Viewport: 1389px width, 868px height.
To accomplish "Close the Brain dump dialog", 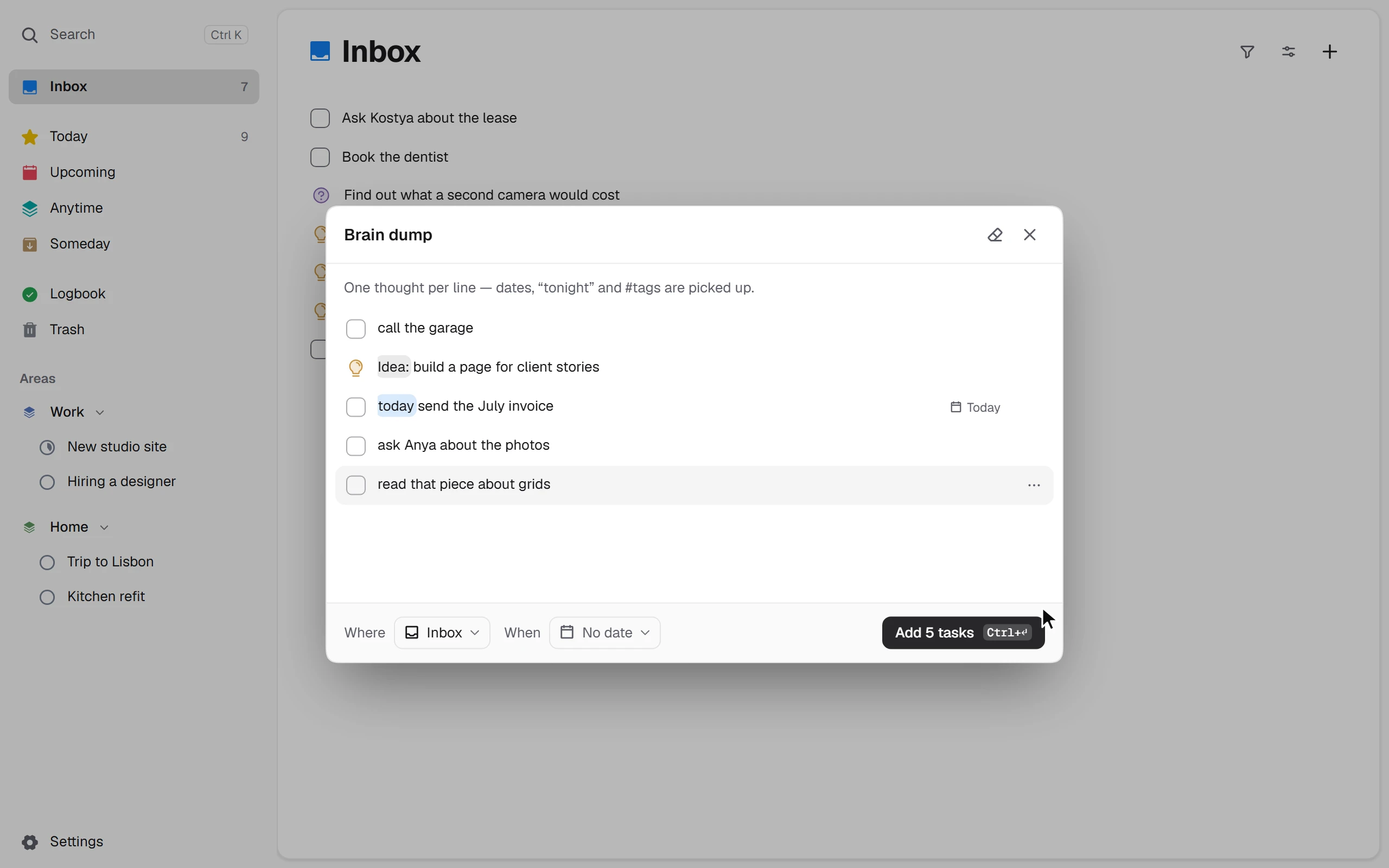I will (1030, 235).
